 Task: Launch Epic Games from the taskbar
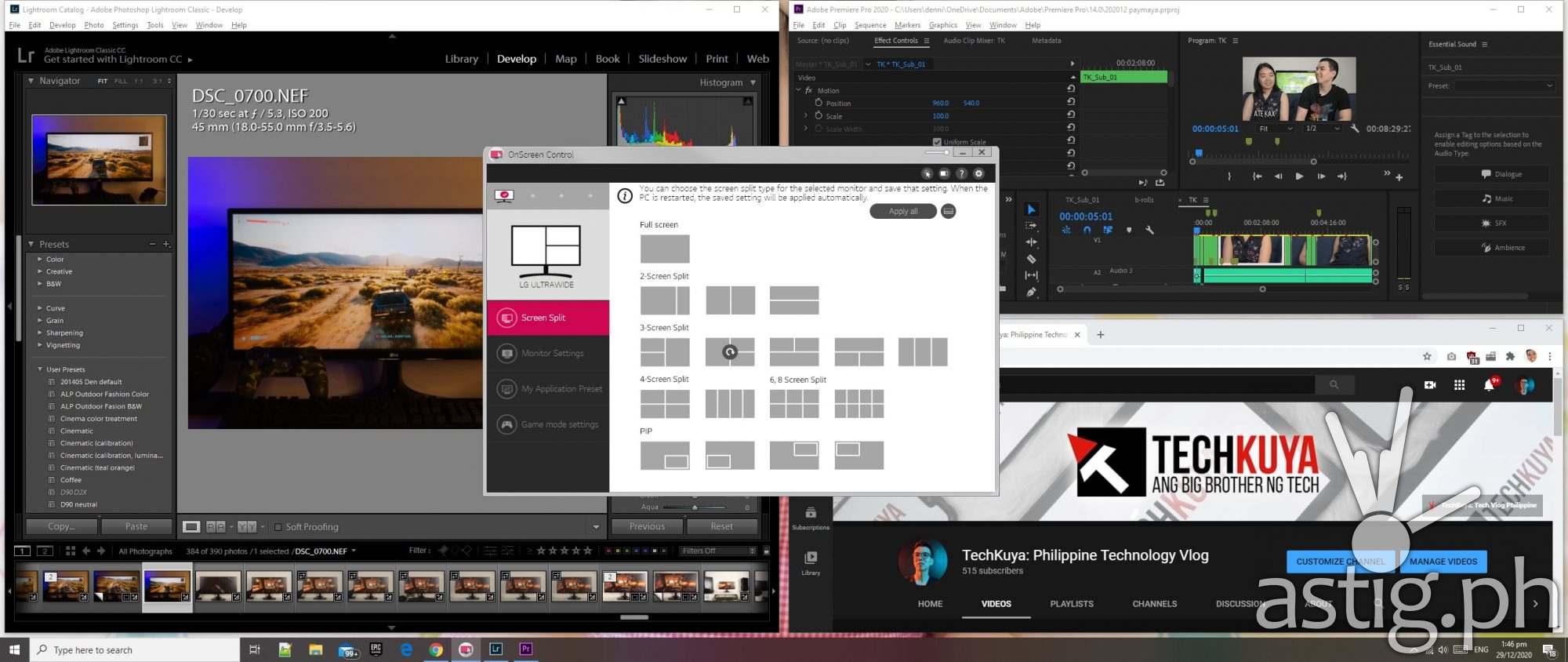point(376,649)
